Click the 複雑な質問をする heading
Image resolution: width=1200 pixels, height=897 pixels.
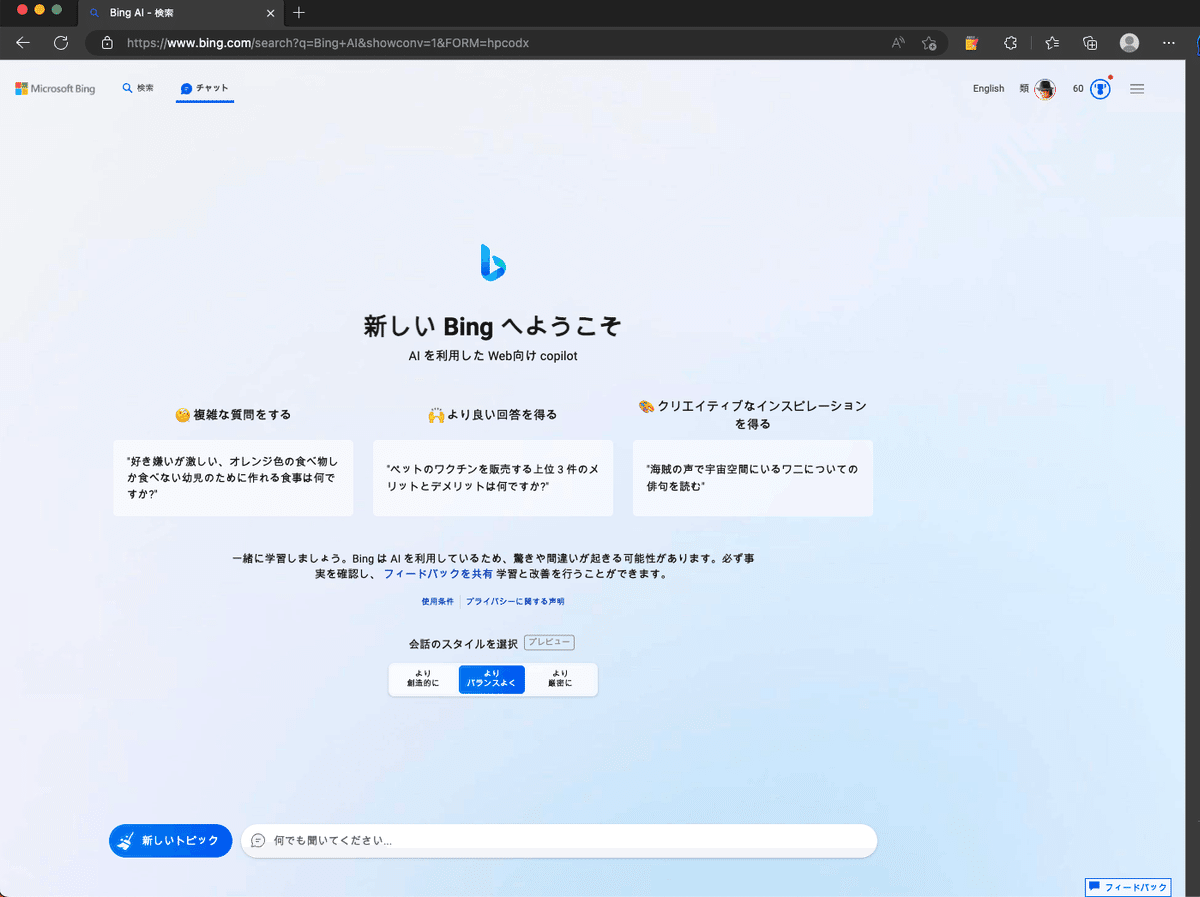tap(233, 414)
